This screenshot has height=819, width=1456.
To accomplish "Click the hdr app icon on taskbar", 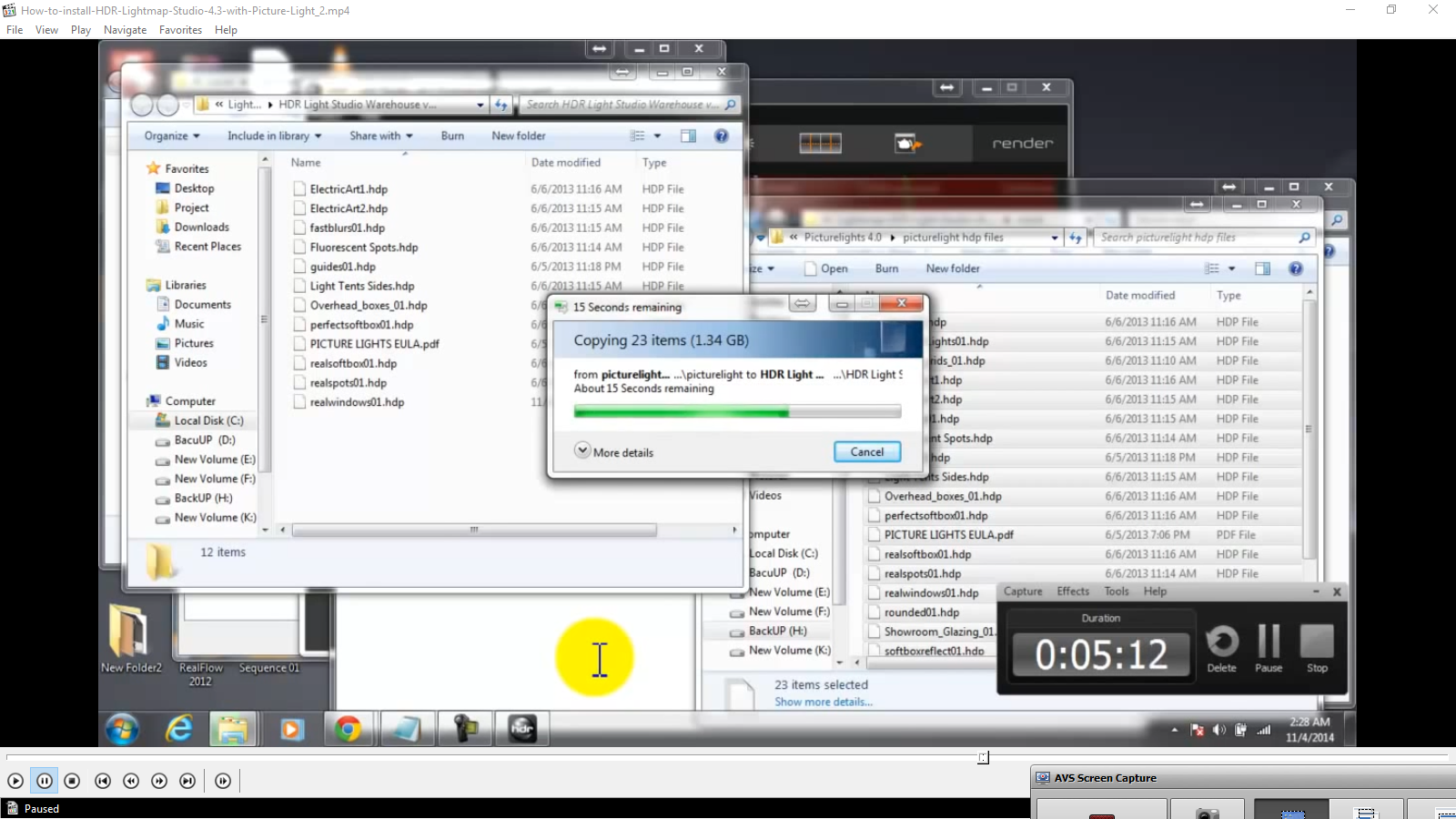I will (x=522, y=729).
